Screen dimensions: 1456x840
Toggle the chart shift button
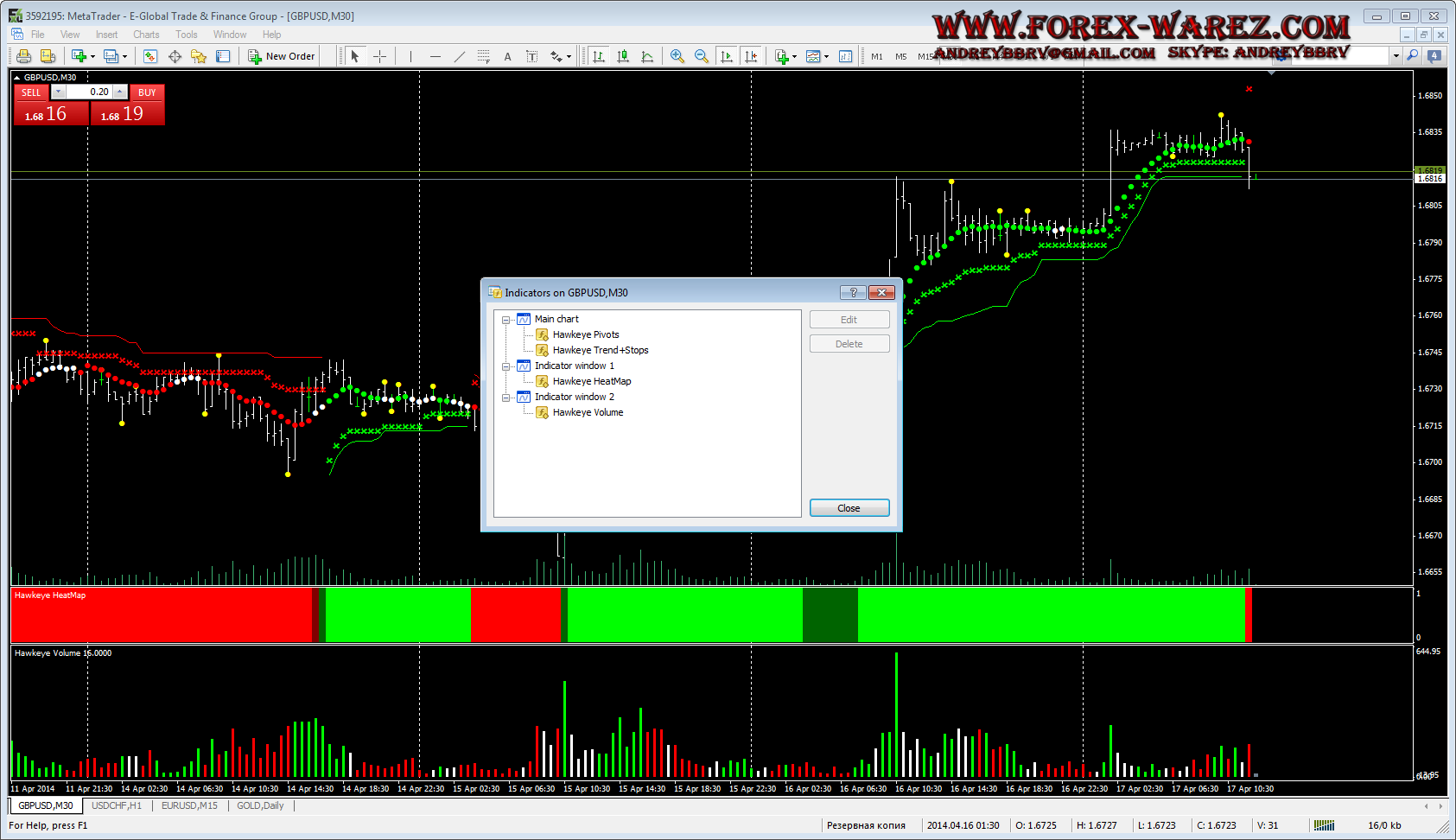[x=751, y=56]
